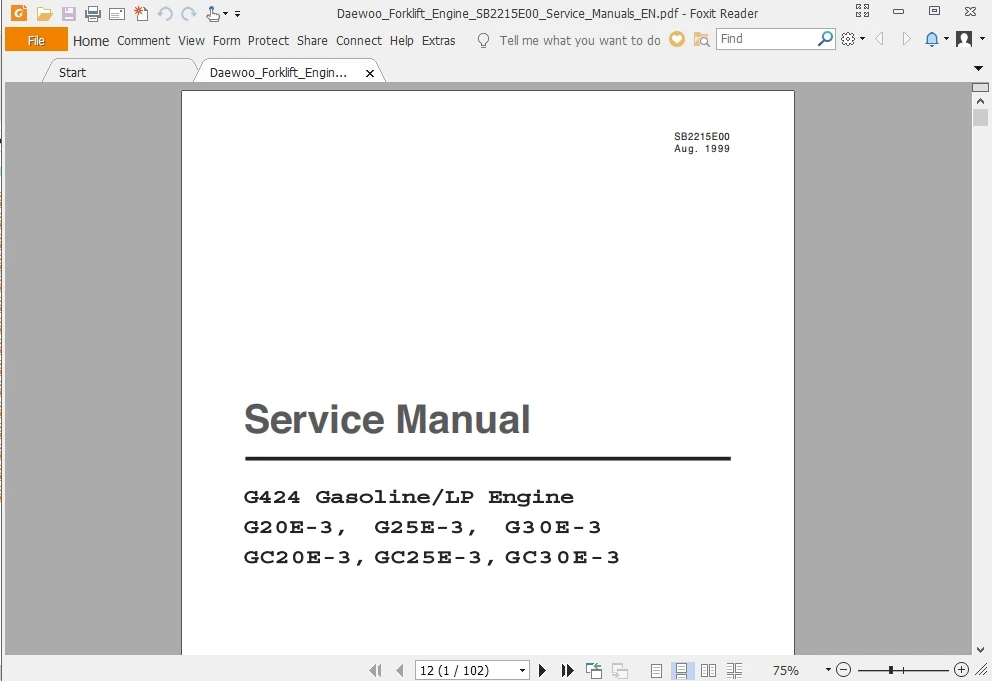
Task: Close the Daewoo_Forklift_Engin... document tab
Action: tap(370, 73)
